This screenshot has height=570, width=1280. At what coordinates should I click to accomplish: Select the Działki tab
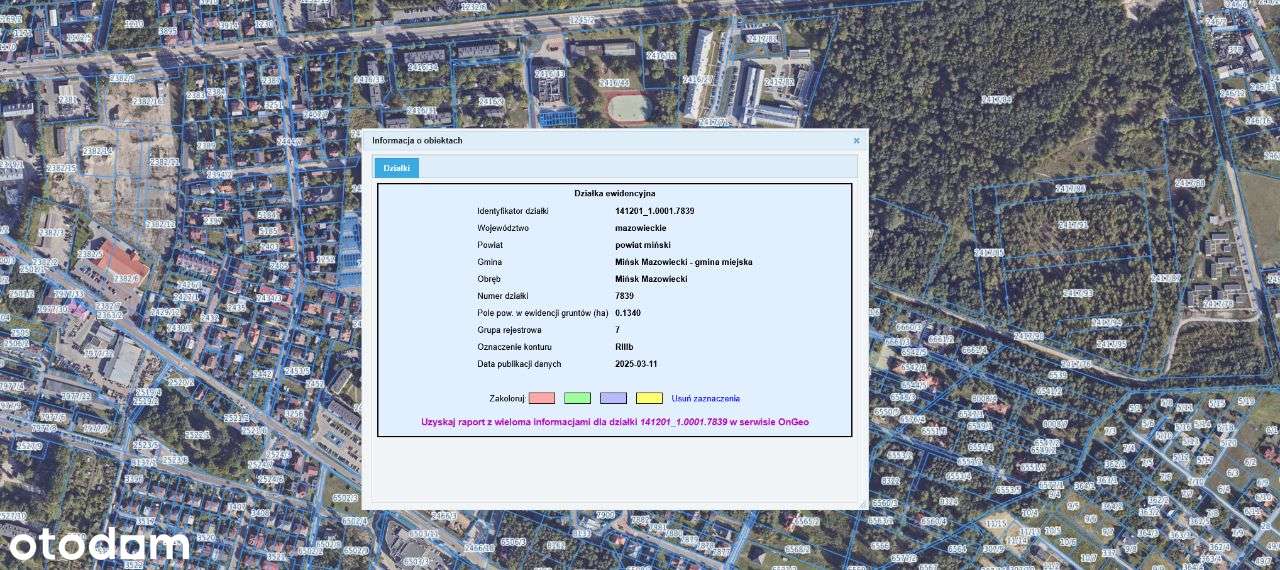coord(397,168)
